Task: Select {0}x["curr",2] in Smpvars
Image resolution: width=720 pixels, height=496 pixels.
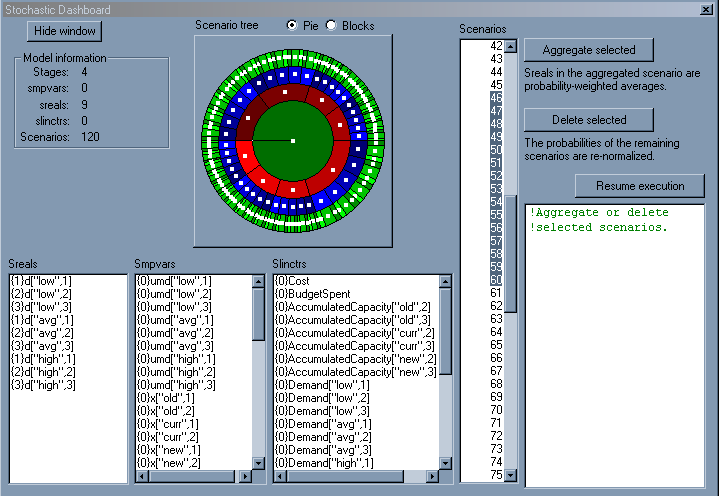Action: (168, 437)
